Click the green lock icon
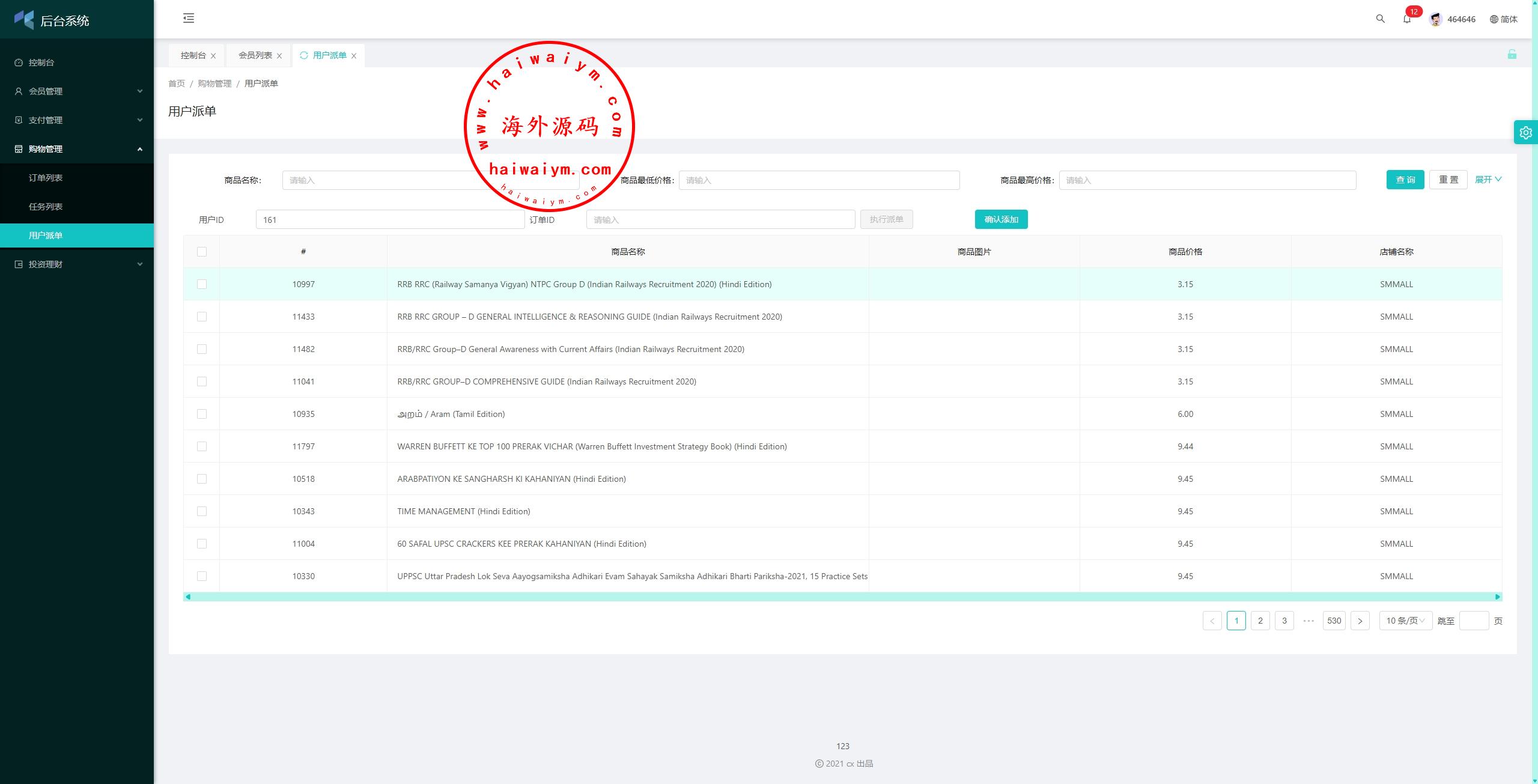The image size is (1538, 784). click(x=1512, y=55)
